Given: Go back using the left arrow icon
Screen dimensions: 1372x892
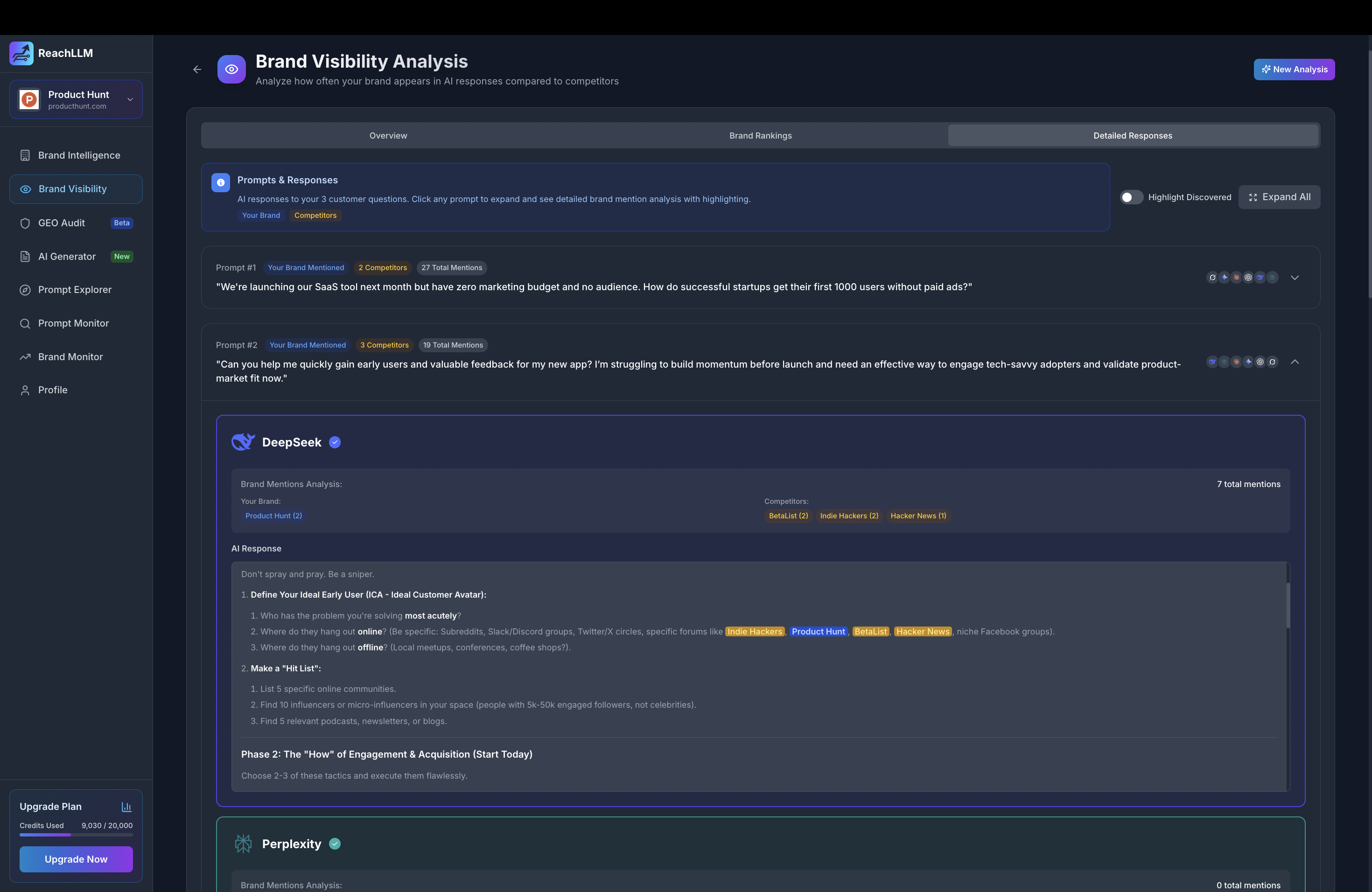Looking at the screenshot, I should click(197, 69).
